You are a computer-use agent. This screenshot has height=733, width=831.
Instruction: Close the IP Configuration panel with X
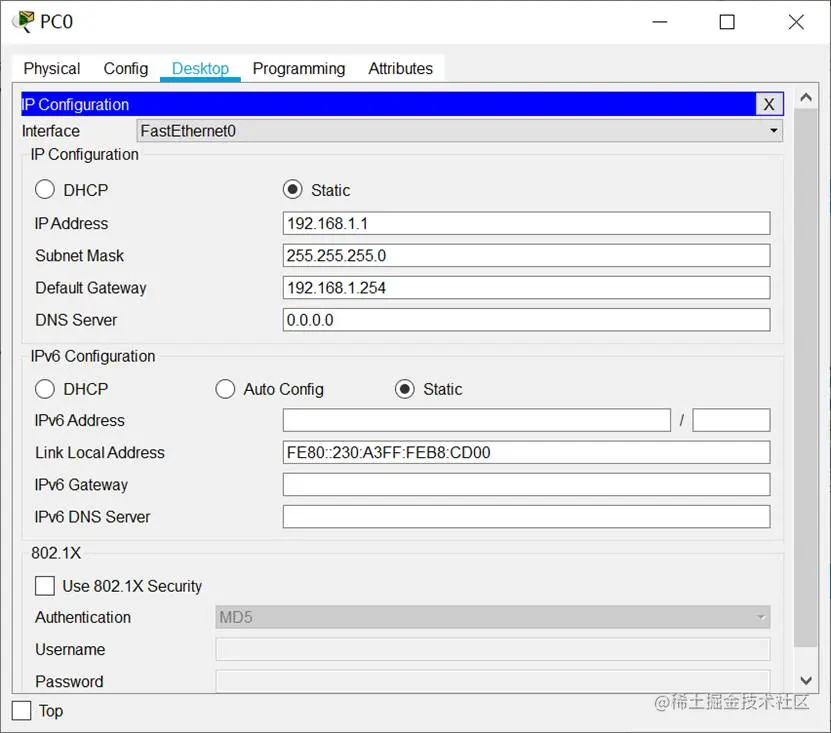(768, 104)
